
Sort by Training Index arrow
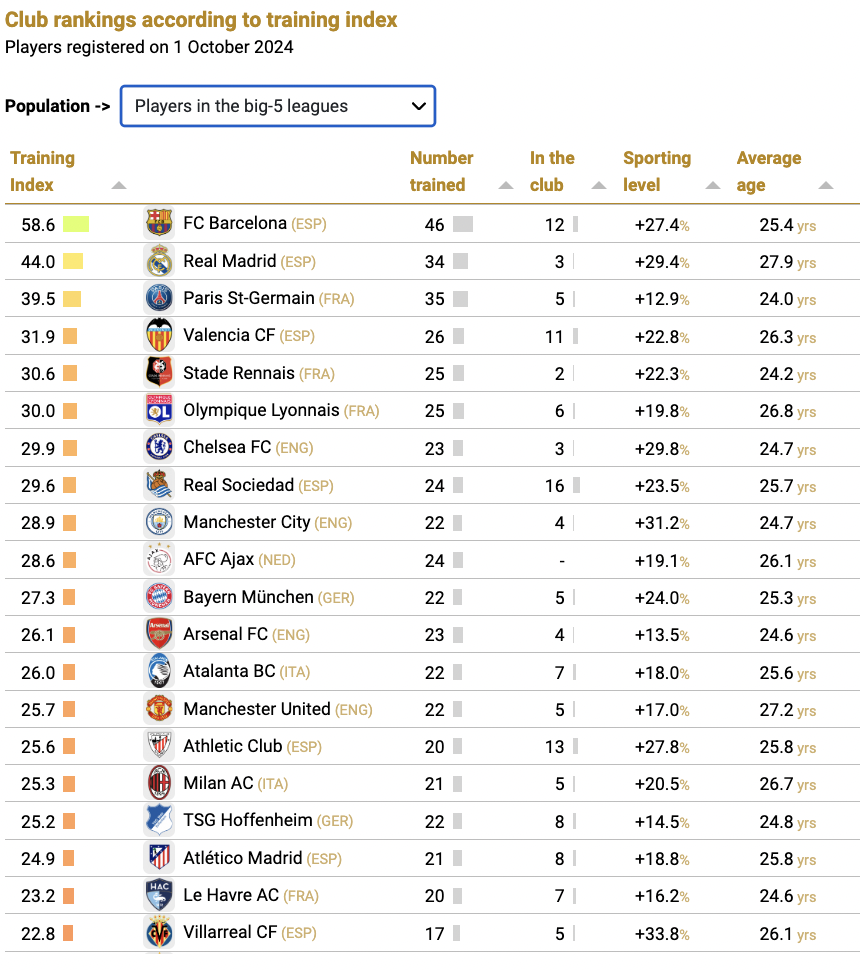coord(119,185)
